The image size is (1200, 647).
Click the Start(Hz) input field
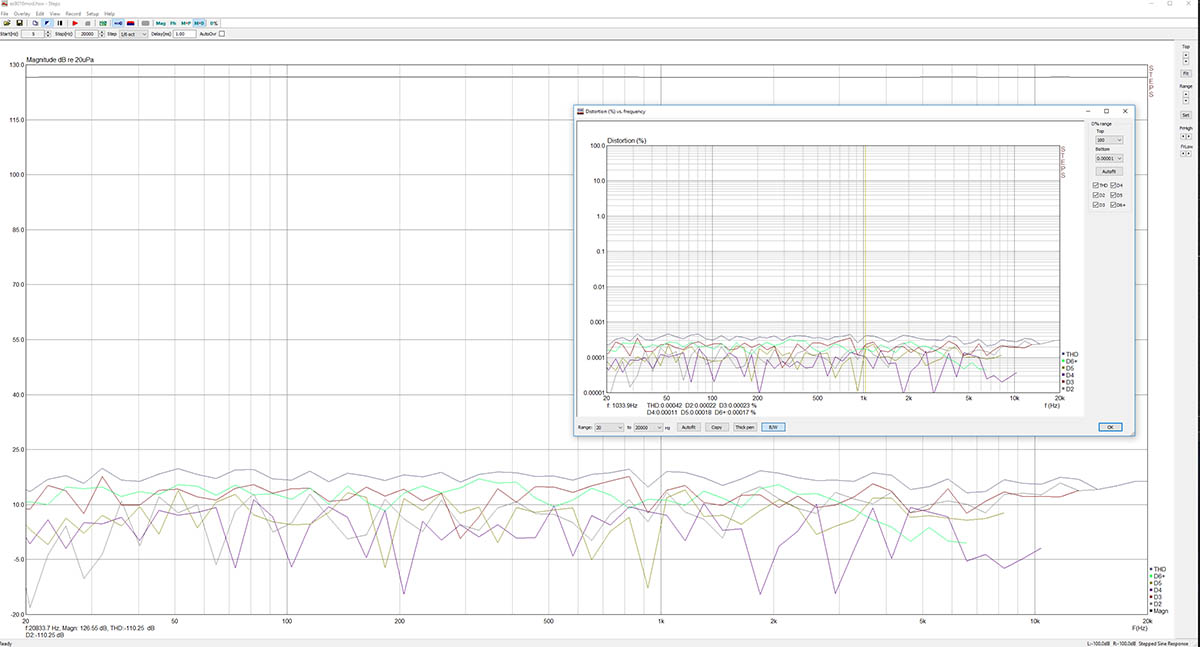[x=33, y=34]
